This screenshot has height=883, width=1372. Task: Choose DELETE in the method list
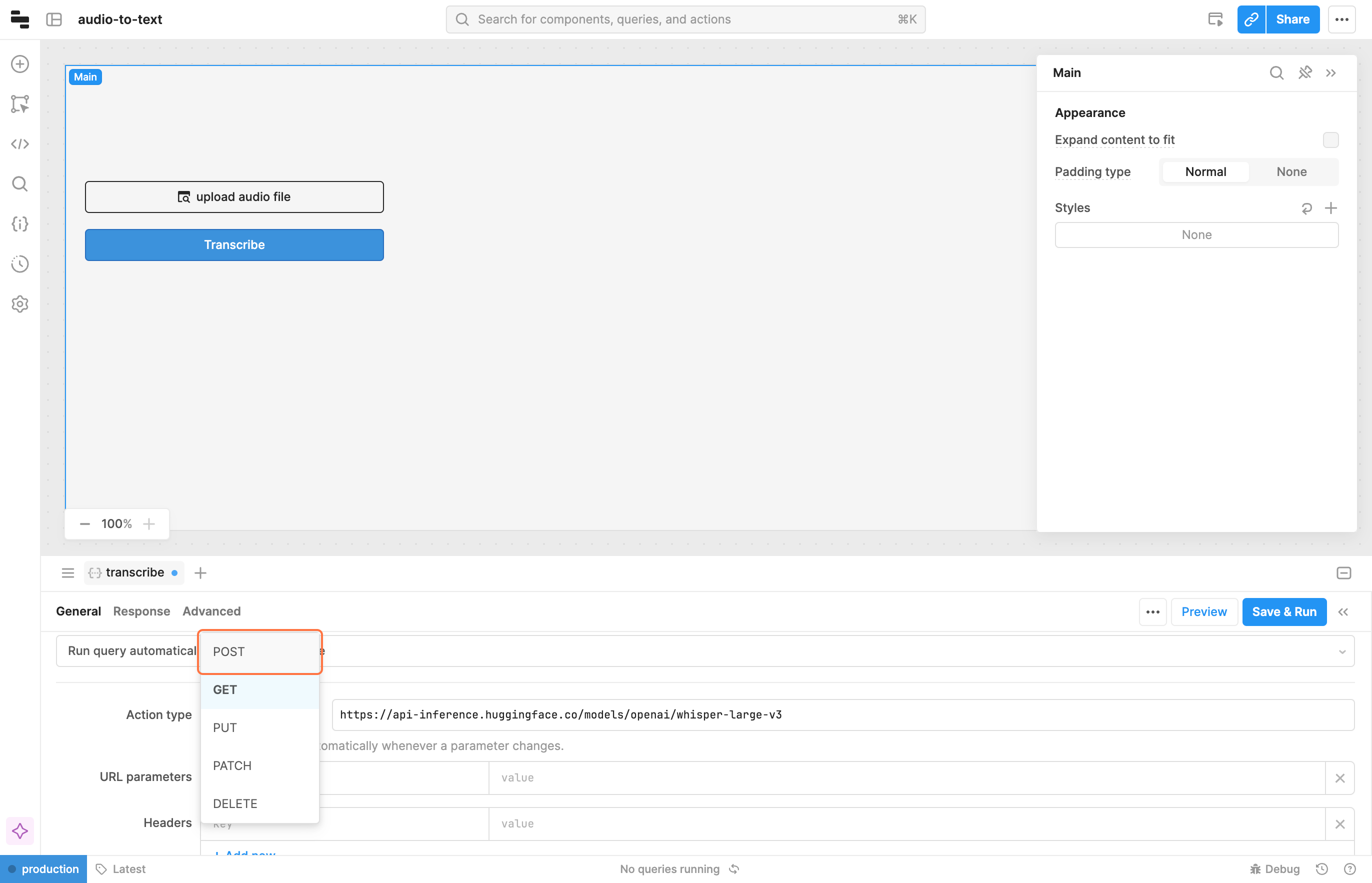click(x=235, y=803)
